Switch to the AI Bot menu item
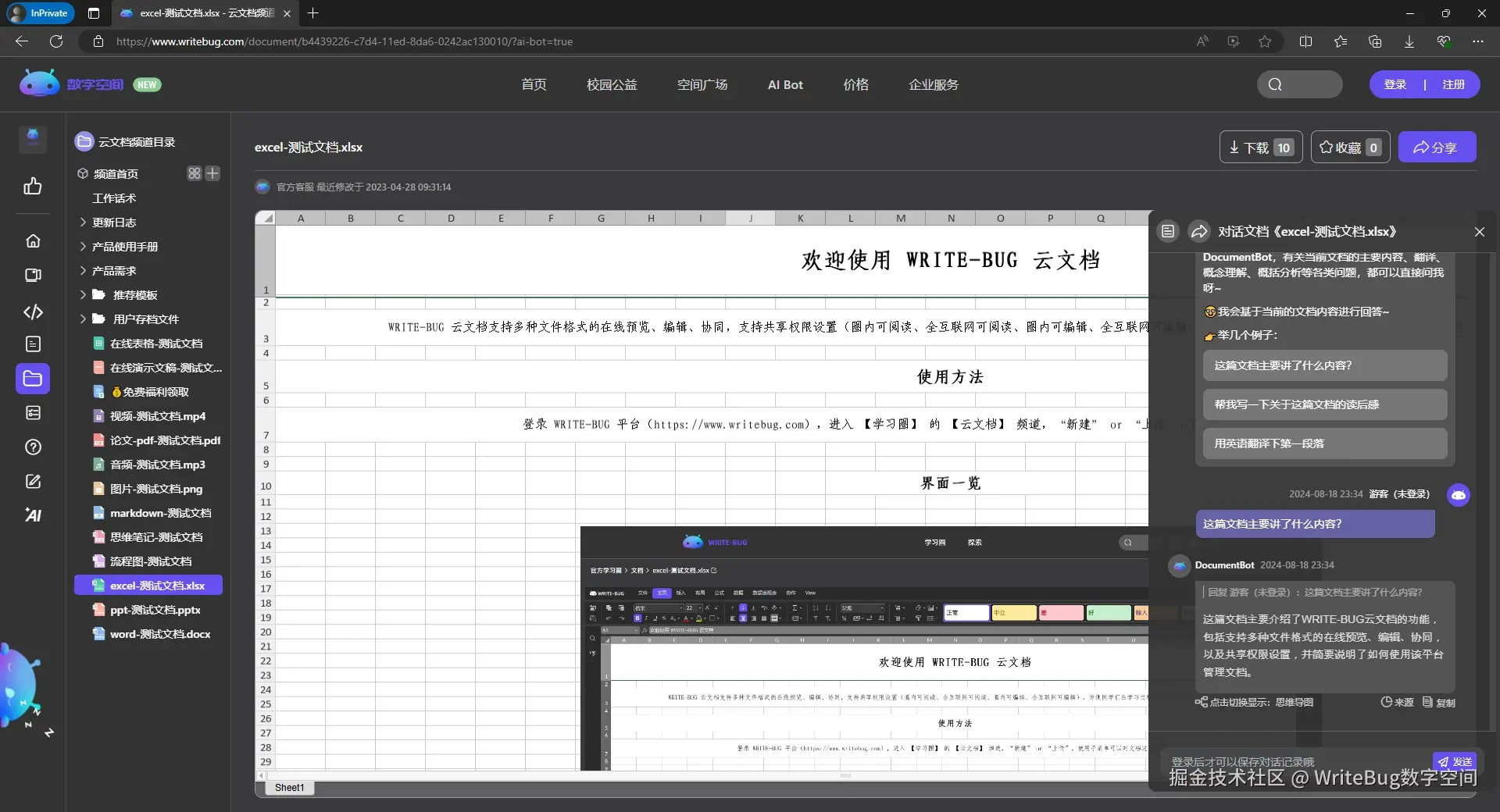Image resolution: width=1500 pixels, height=812 pixels. (785, 84)
